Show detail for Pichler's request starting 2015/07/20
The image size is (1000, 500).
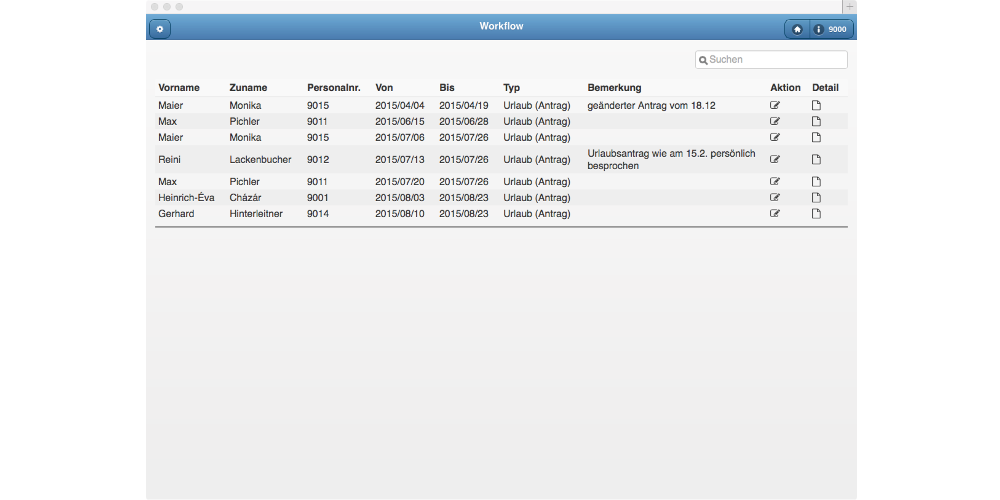pos(816,181)
